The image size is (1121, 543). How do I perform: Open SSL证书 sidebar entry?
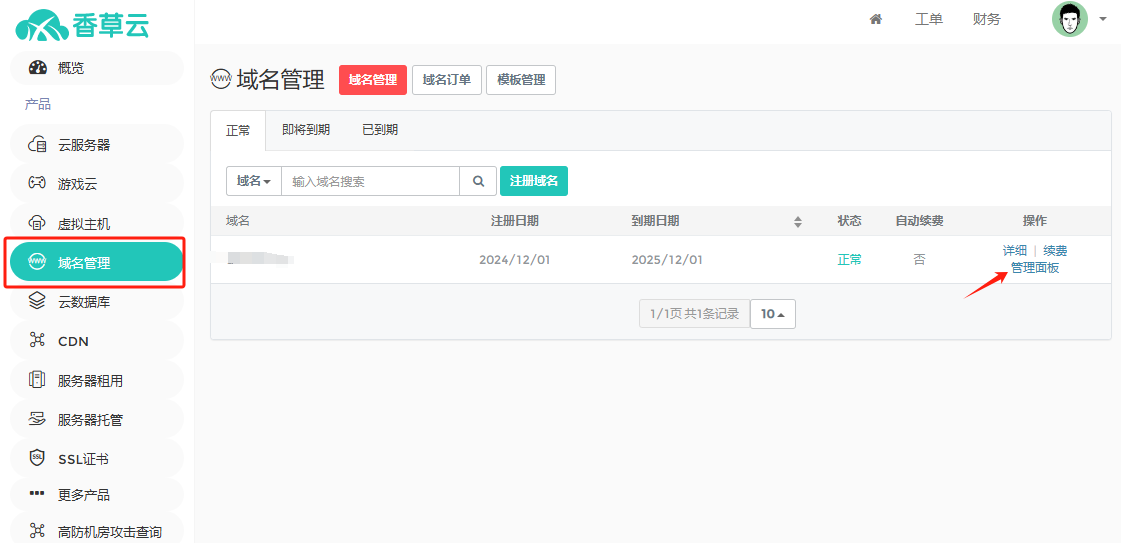point(97,459)
